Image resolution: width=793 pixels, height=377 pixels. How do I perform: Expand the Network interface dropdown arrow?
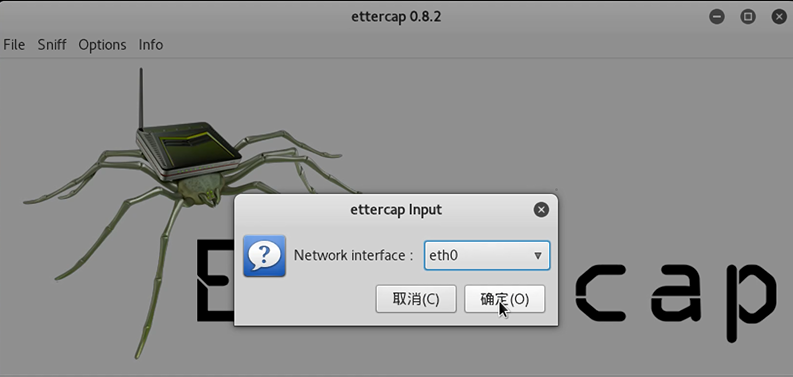[538, 256]
